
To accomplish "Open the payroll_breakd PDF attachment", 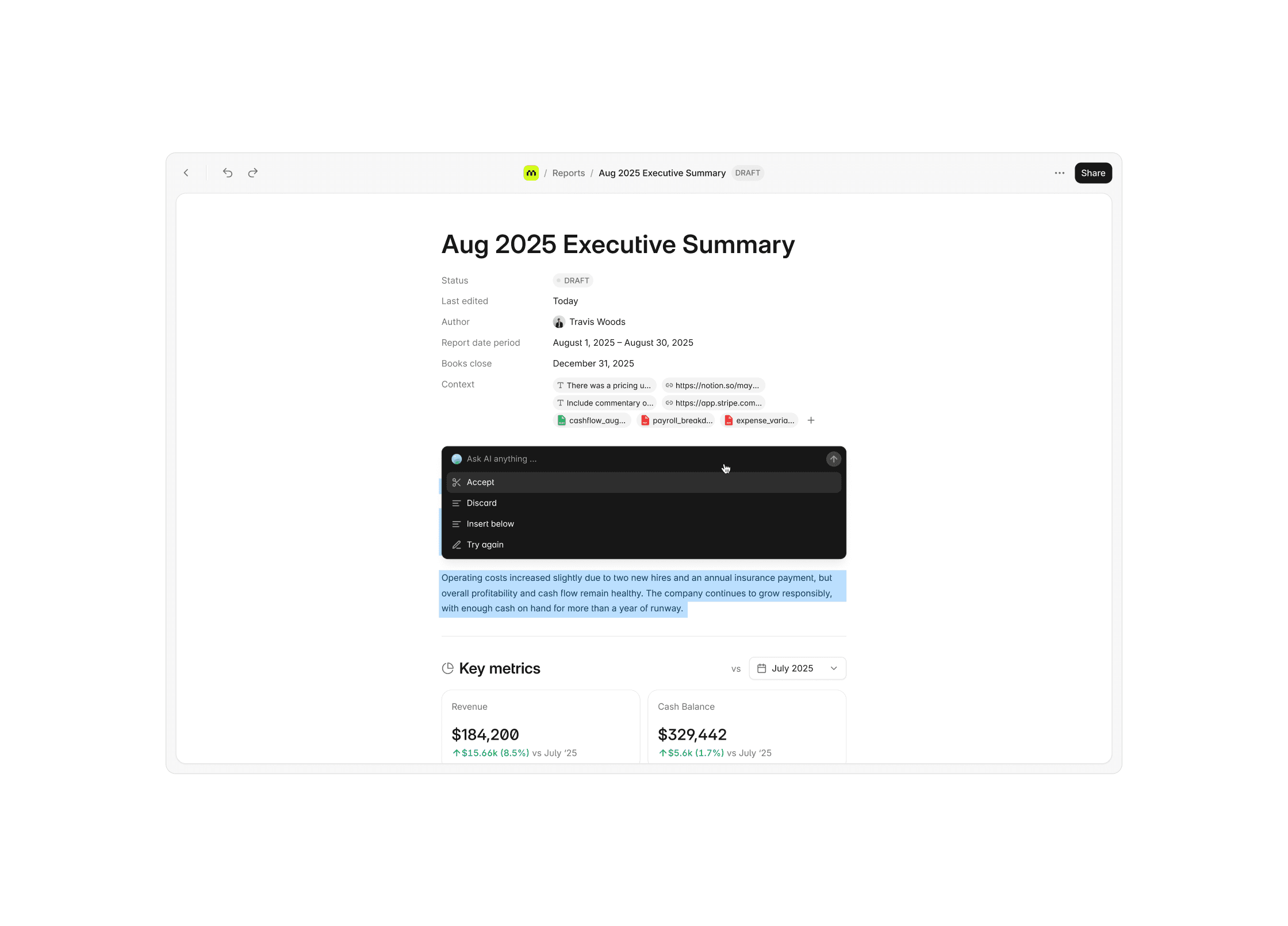I will [x=677, y=420].
